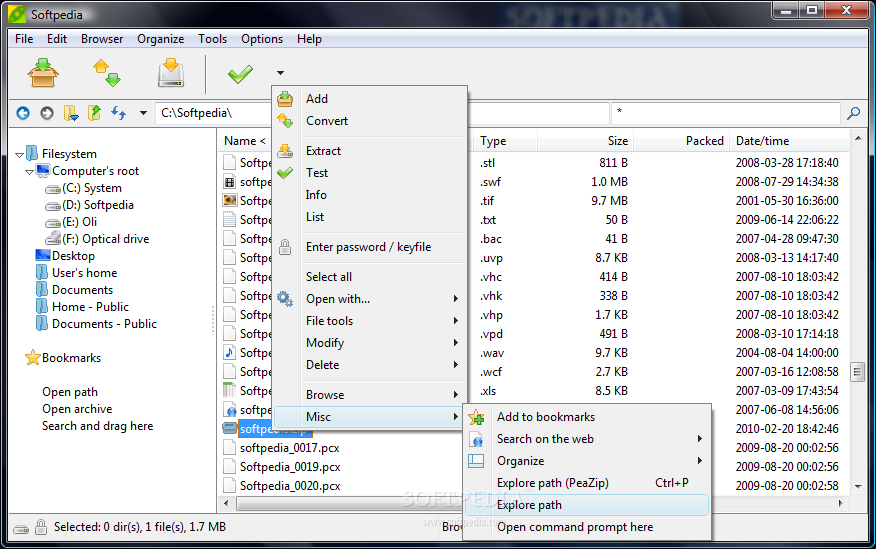Expand the Browse submenu
This screenshot has width=876, height=549.
[x=370, y=395]
